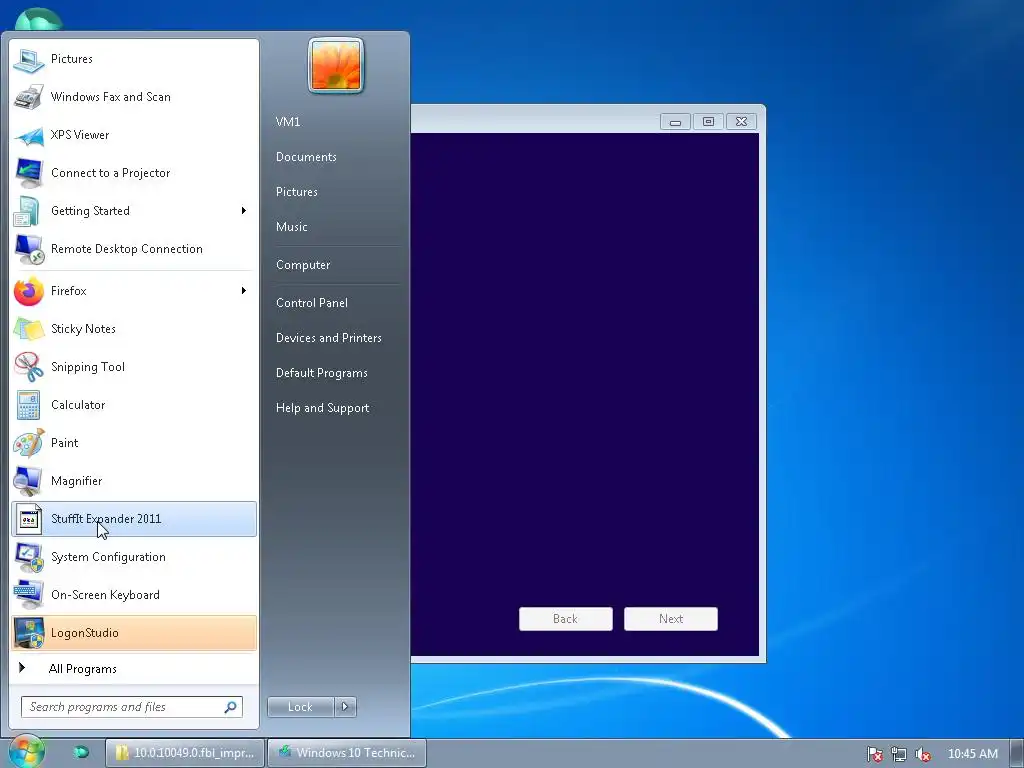
Task: Click the user account picture
Action: click(x=336, y=65)
